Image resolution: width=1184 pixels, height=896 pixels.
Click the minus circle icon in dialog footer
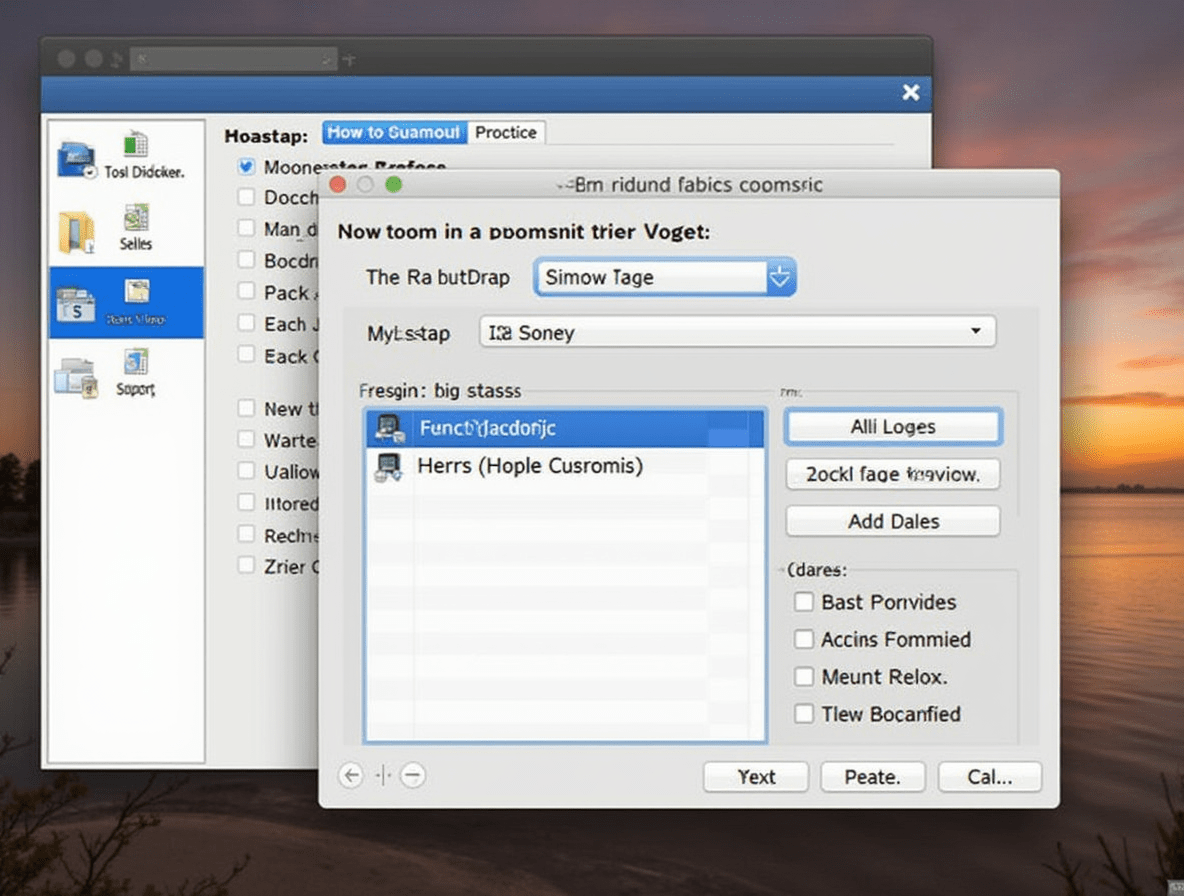(x=412, y=774)
